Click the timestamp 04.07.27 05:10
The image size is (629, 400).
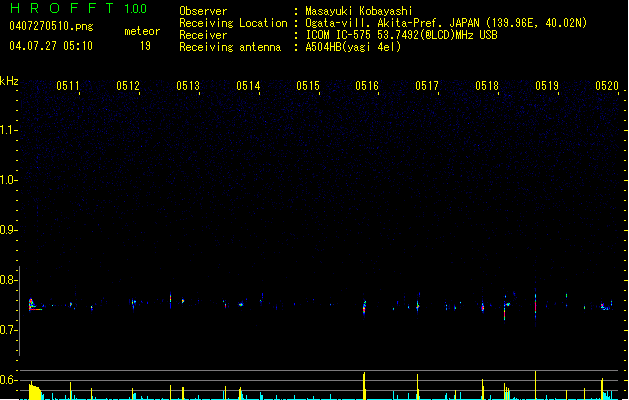tap(51, 46)
